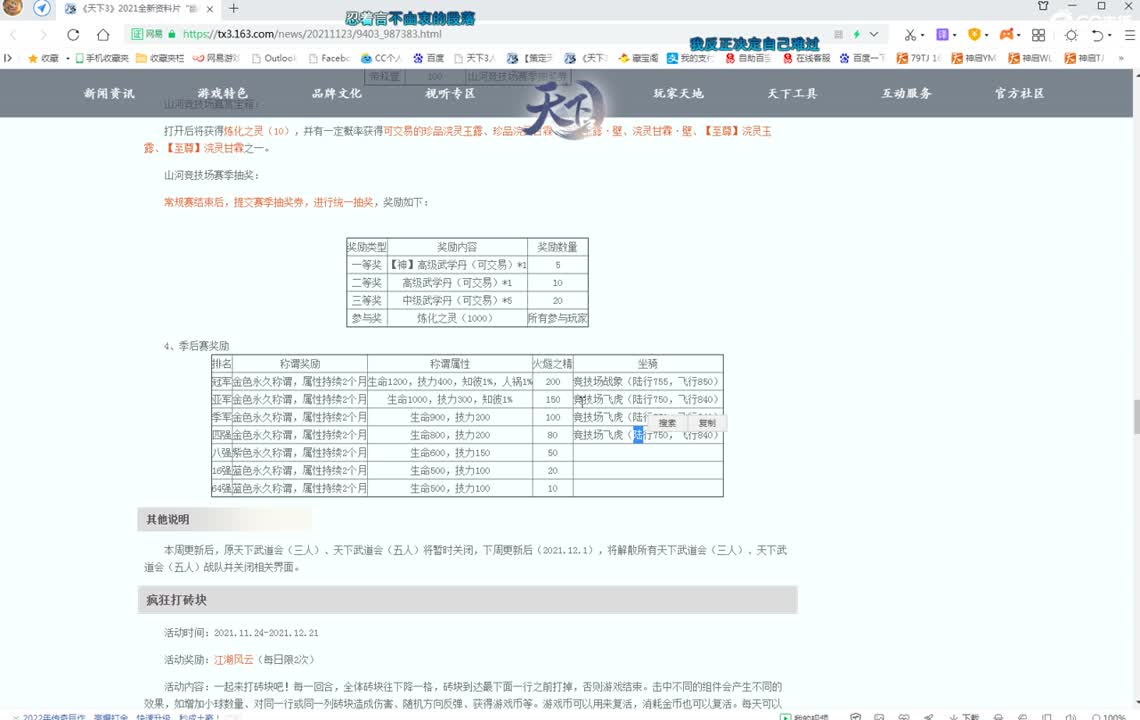Click the 疯狂打砖块 section heading
This screenshot has height=720, width=1140.
coord(467,600)
